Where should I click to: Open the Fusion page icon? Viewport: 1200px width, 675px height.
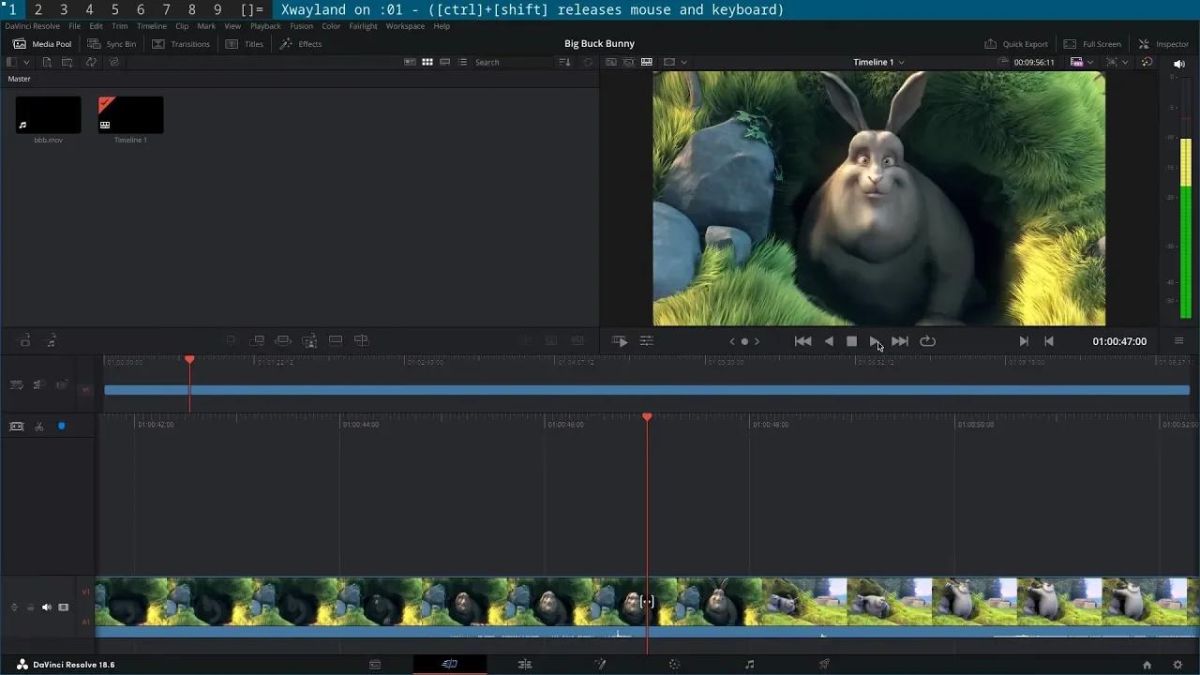click(x=600, y=664)
